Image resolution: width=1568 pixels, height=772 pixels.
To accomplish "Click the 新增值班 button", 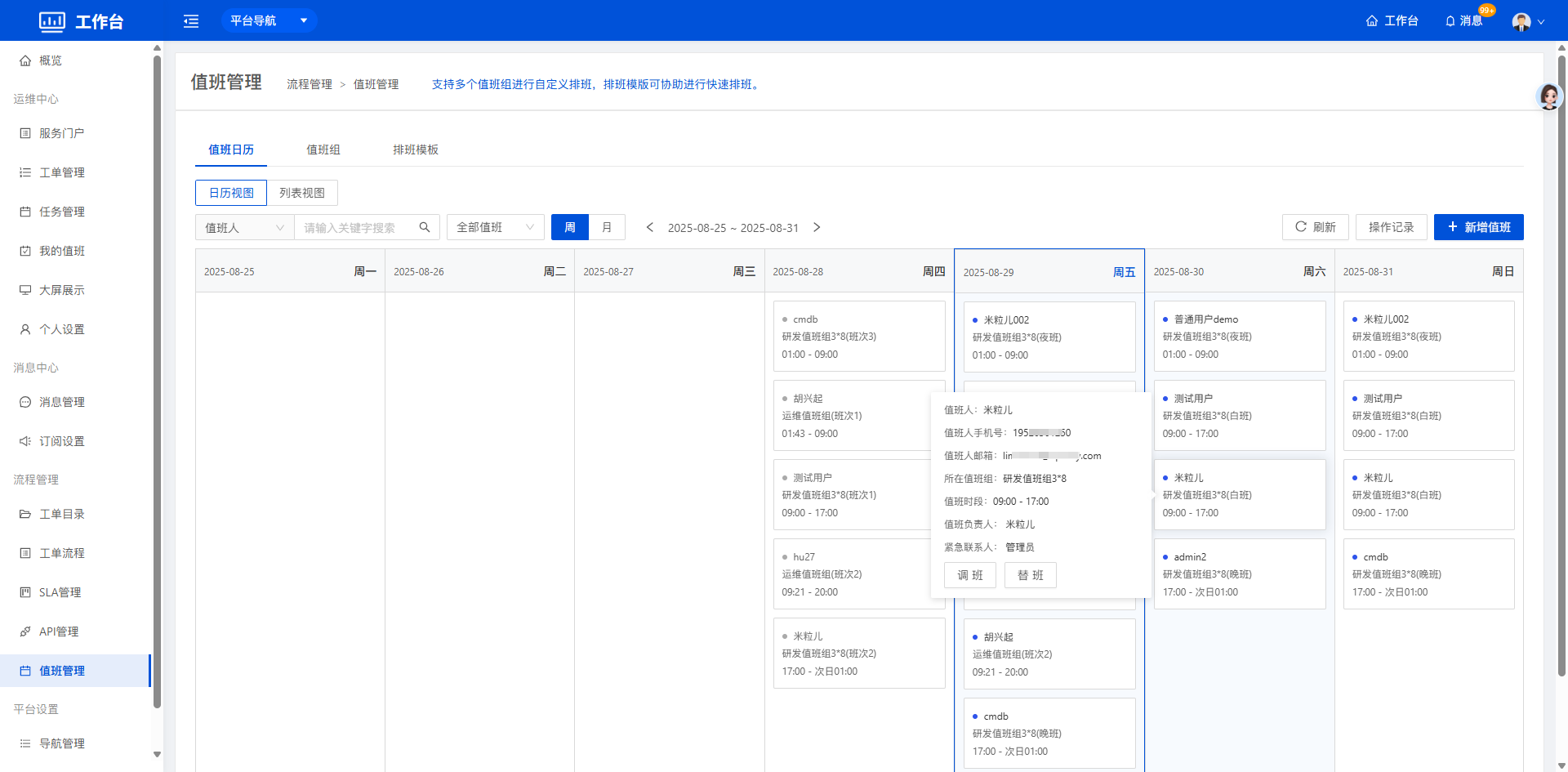I will click(1478, 227).
